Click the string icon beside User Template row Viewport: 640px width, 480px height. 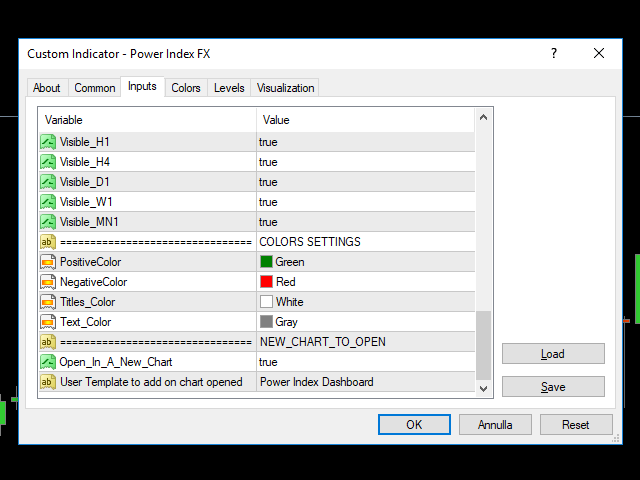47,382
